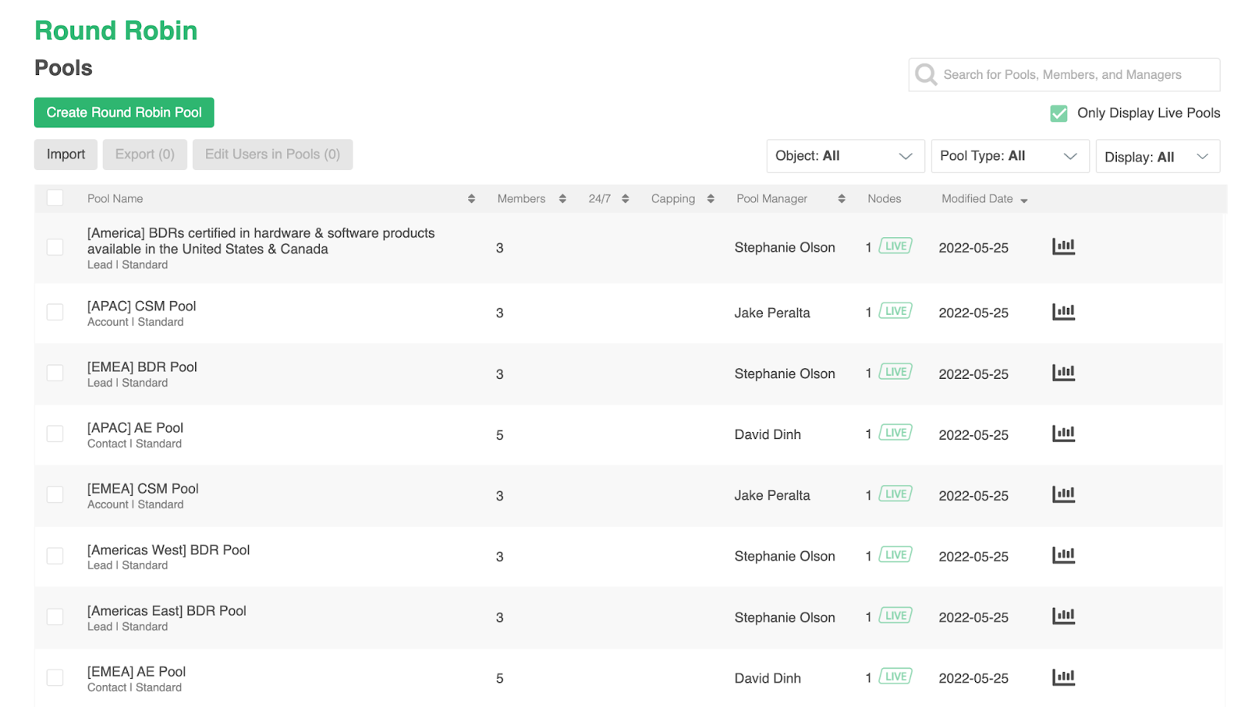Click the chart icon for [EMEA] AE Pool
This screenshot has height=708, width=1248.
1063,678
